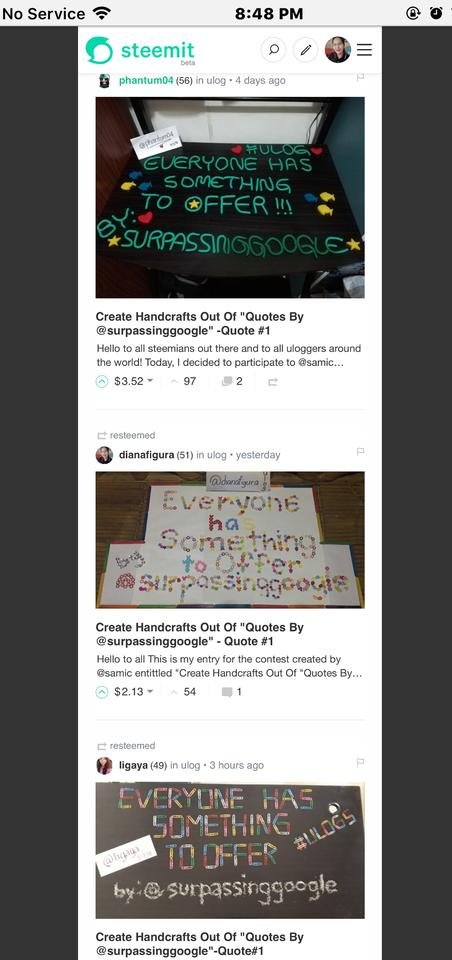Viewport: 452px width, 960px height.
Task: Flag ligaya's post
Action: pyautogui.click(x=361, y=762)
